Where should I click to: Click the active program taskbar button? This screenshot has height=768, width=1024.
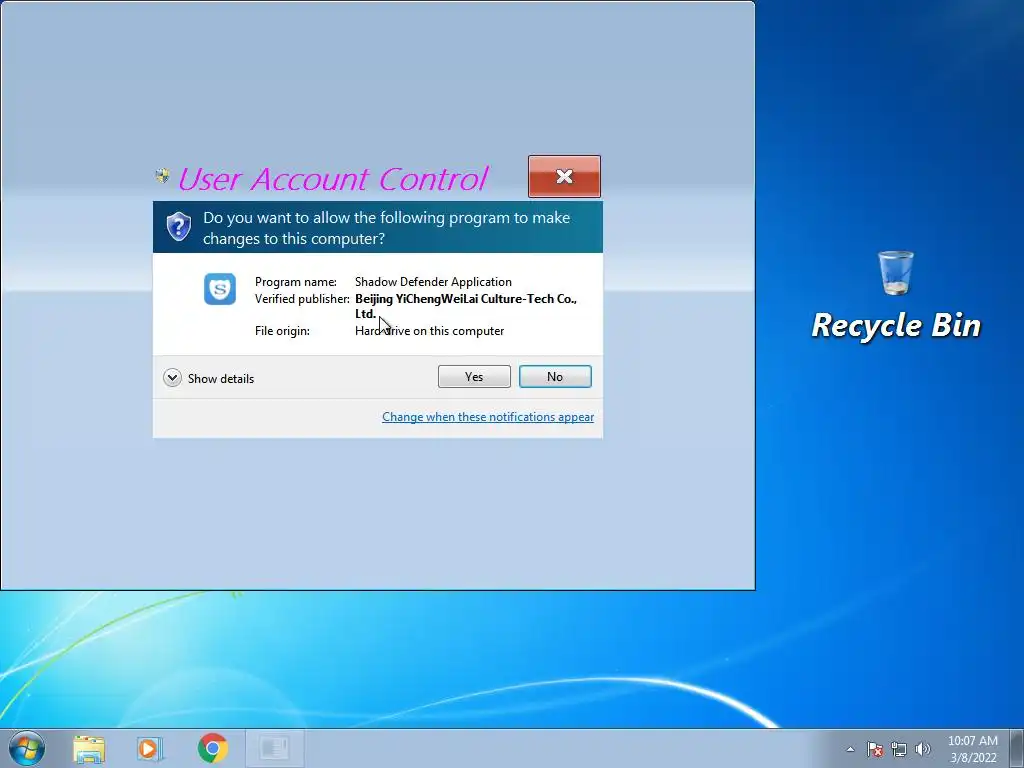(274, 748)
